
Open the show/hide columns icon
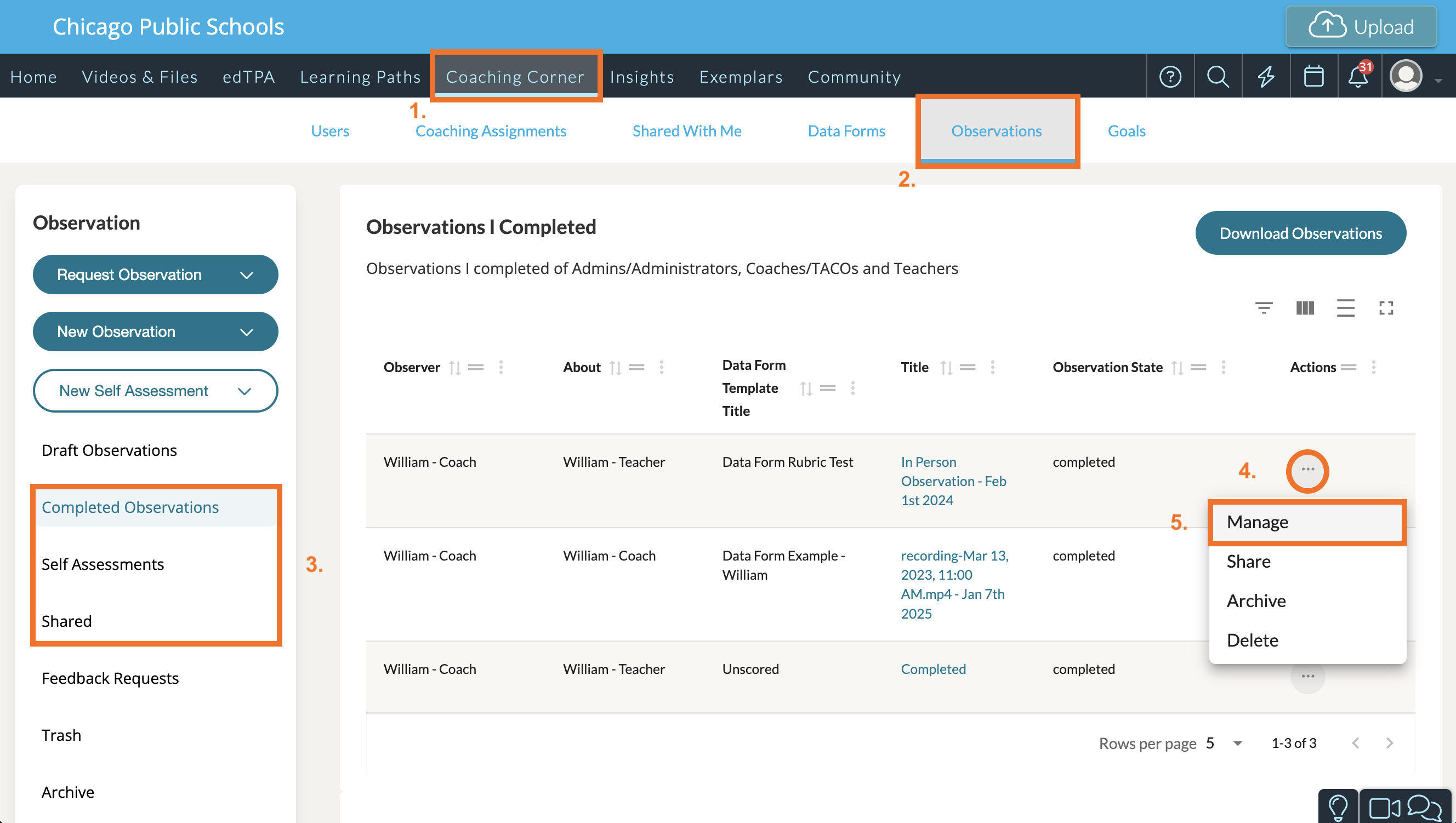coord(1305,308)
